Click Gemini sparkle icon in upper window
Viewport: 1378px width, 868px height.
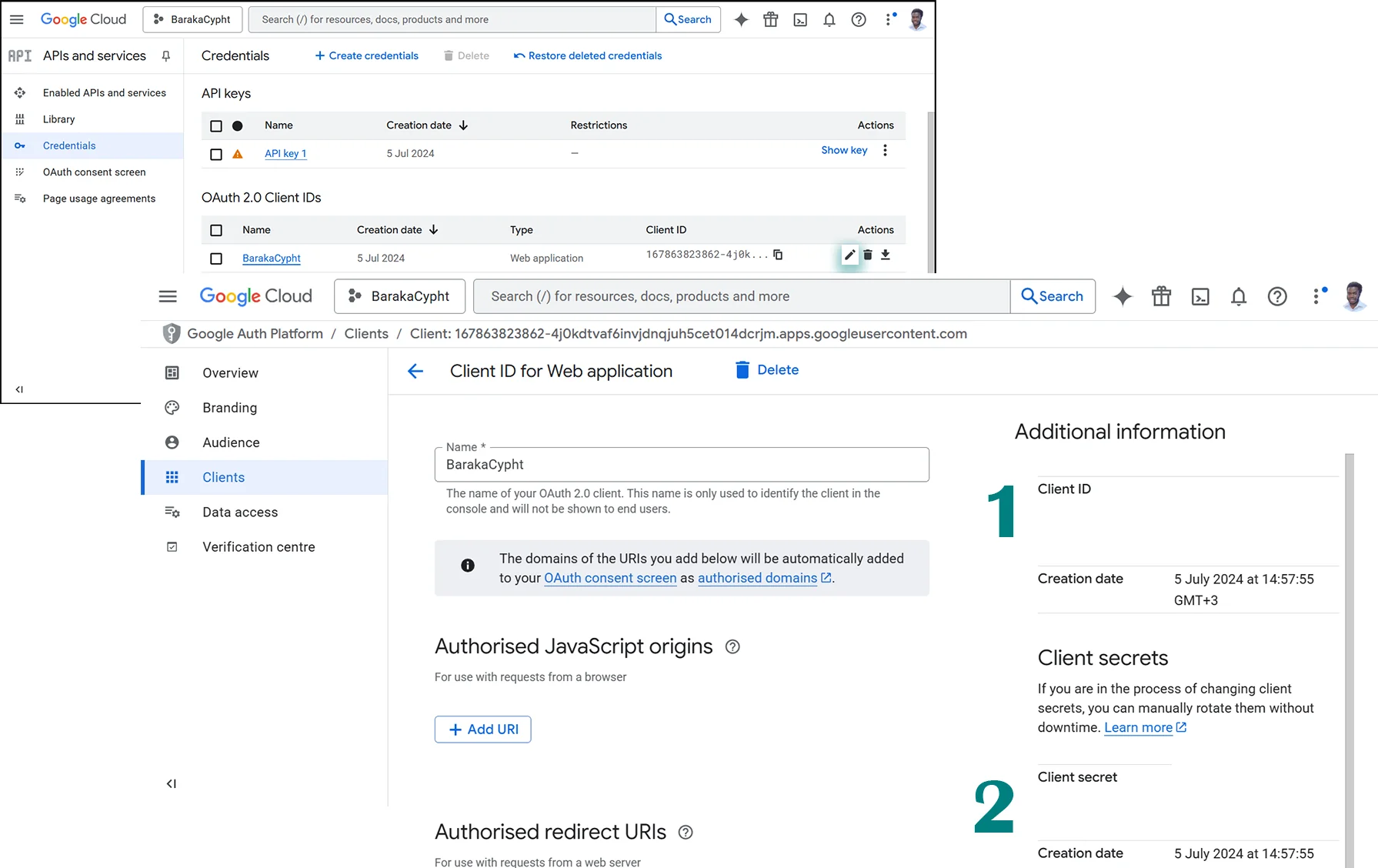[x=741, y=19]
